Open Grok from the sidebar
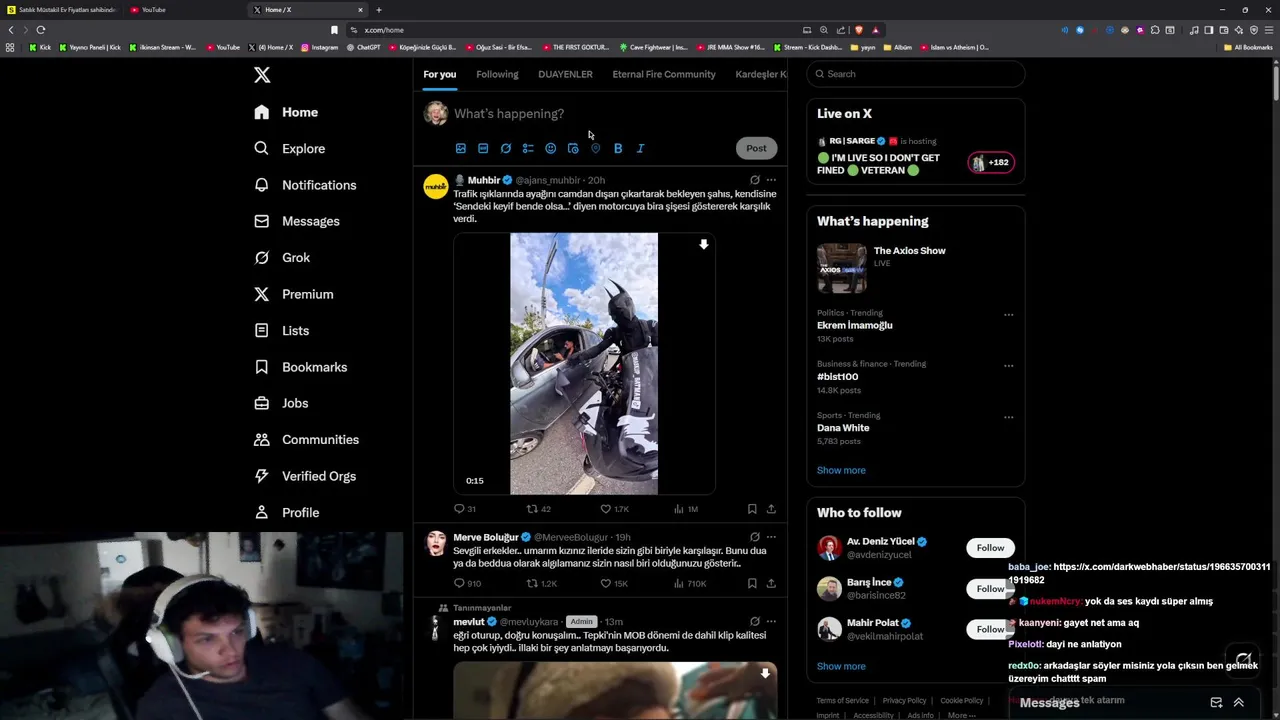The image size is (1280, 720). click(x=282, y=257)
